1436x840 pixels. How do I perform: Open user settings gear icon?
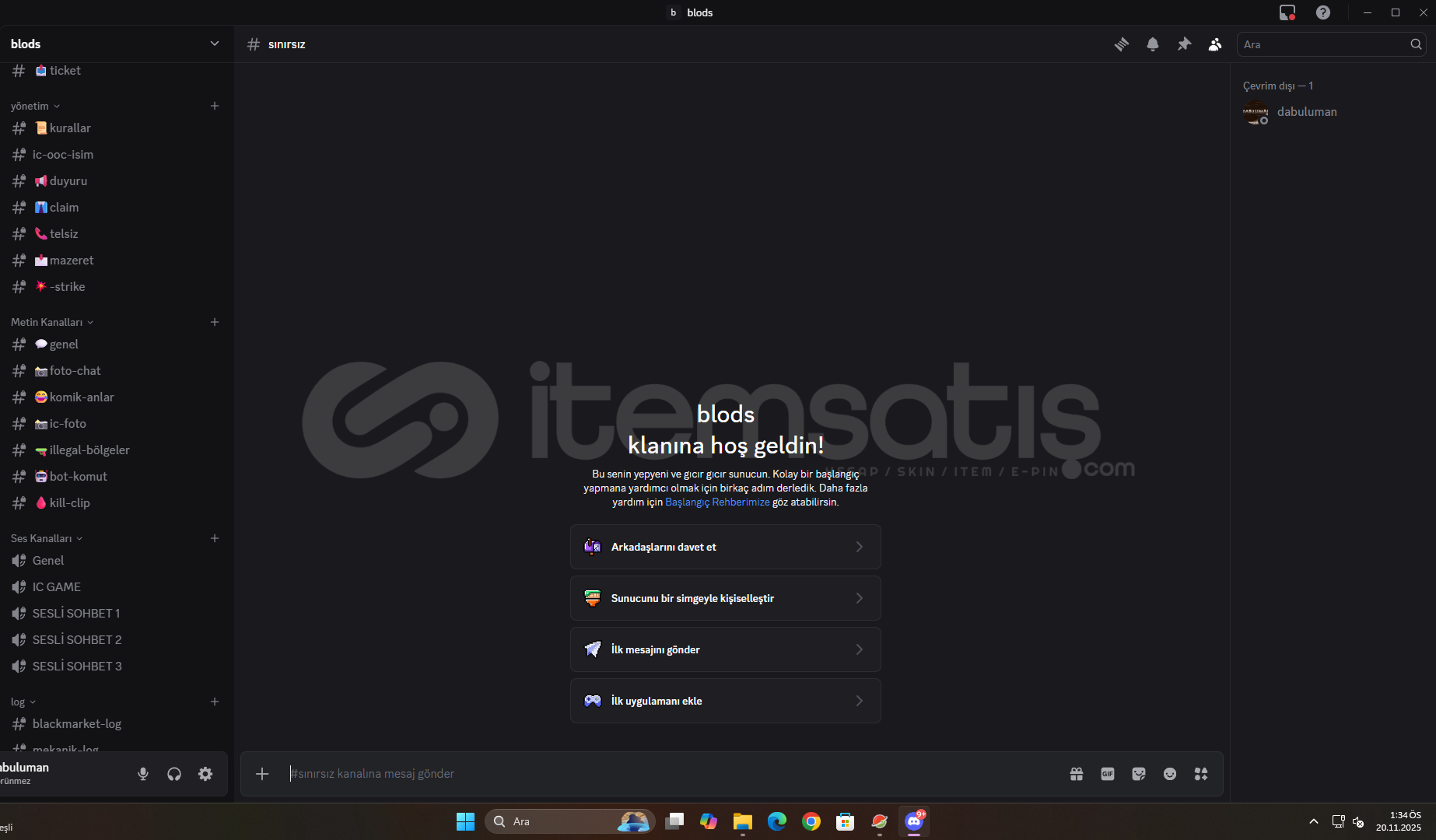(x=205, y=774)
